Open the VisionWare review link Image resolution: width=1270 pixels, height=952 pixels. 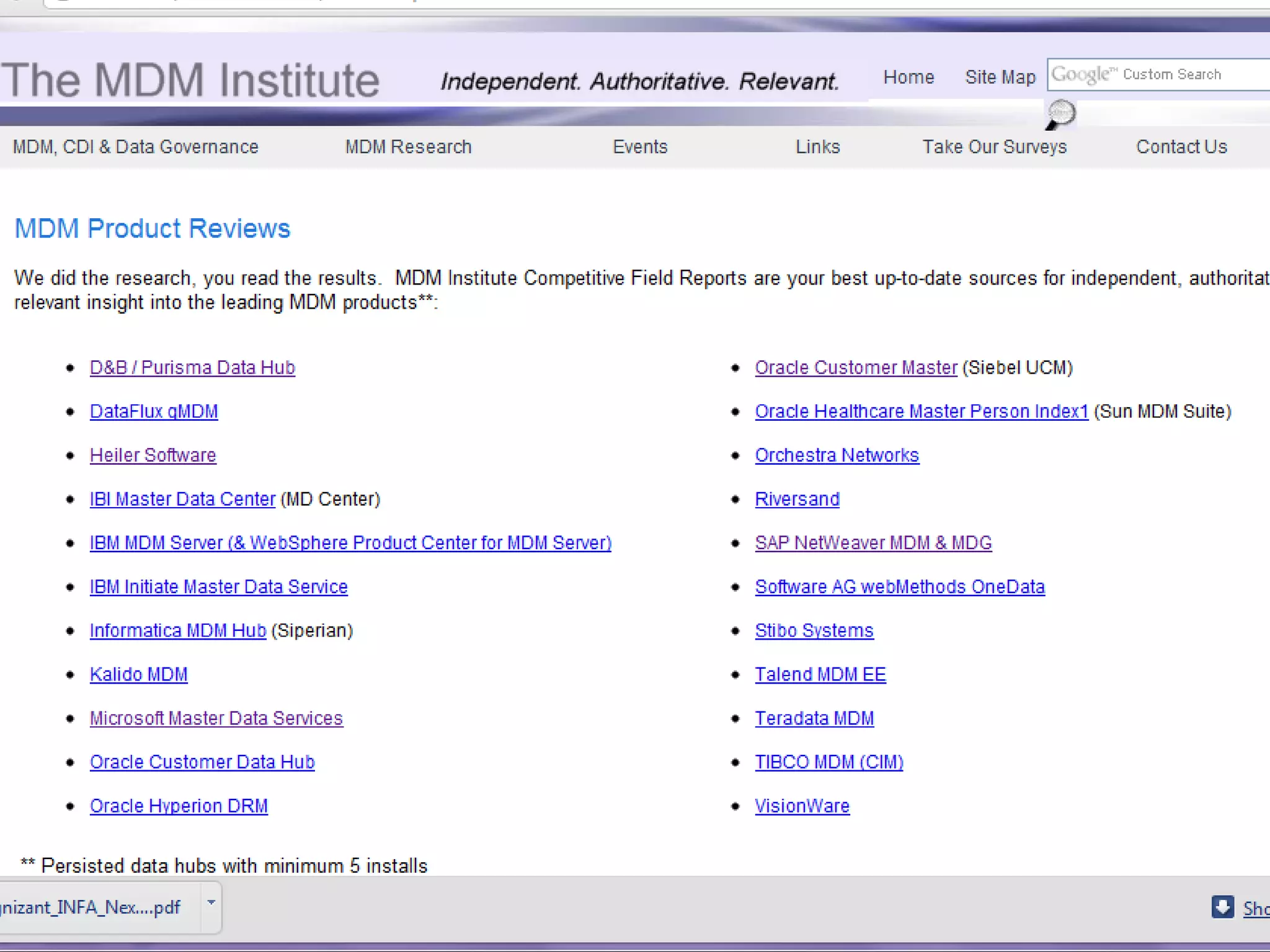coord(802,806)
